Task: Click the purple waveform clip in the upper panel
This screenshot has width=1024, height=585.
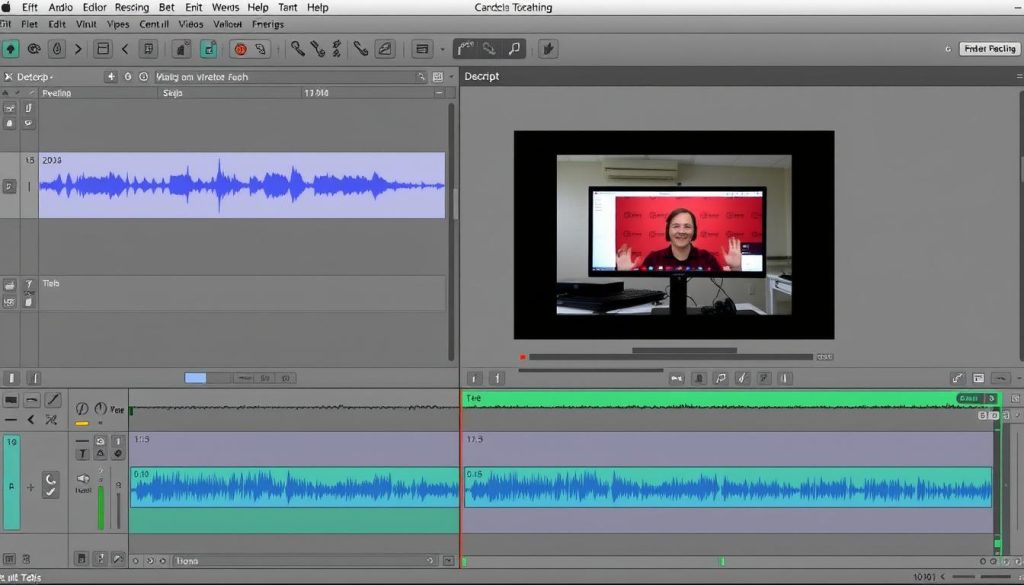Action: click(x=241, y=185)
